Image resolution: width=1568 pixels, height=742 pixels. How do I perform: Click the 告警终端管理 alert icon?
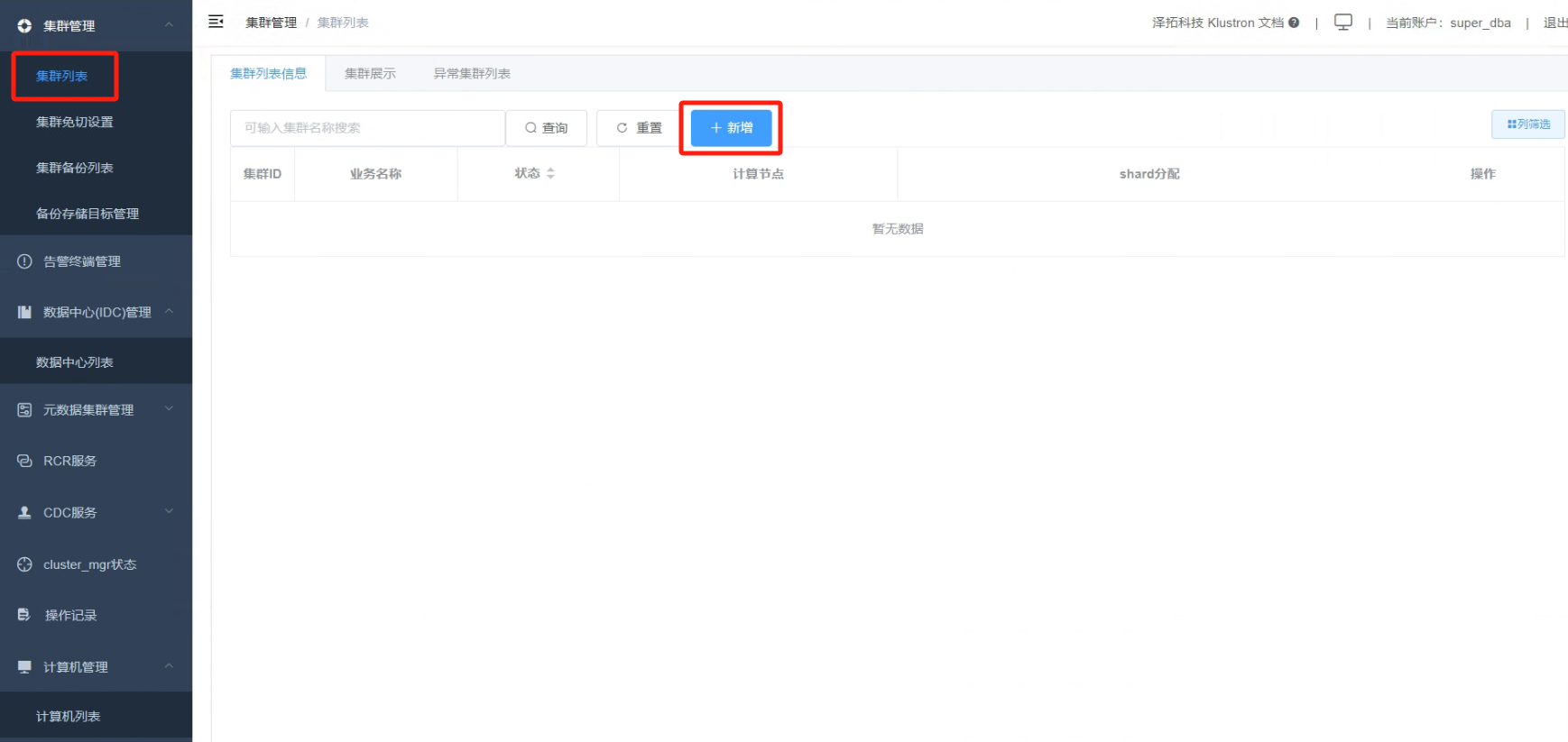(x=24, y=261)
